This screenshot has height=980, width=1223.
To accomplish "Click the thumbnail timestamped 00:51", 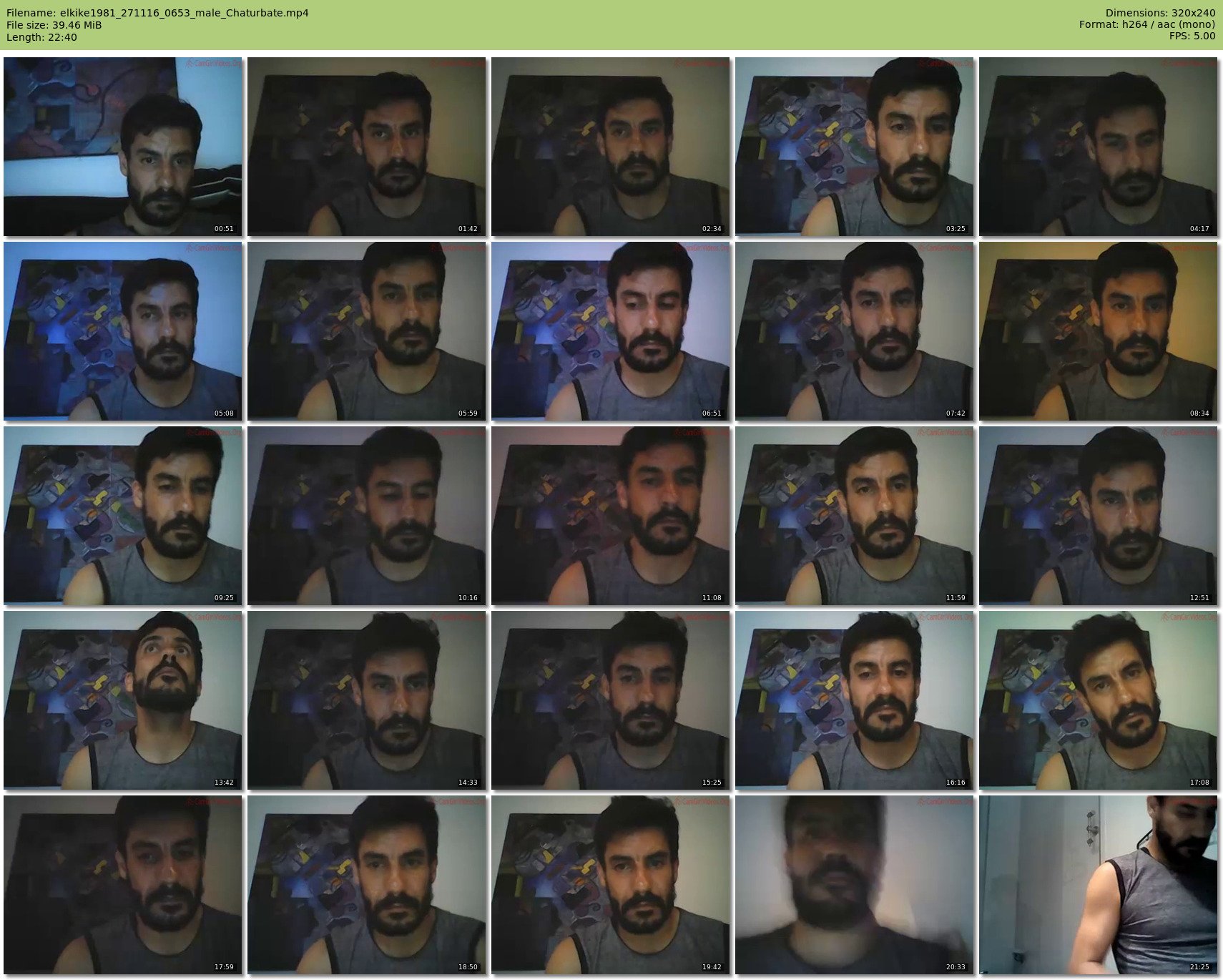I will 122,147.
